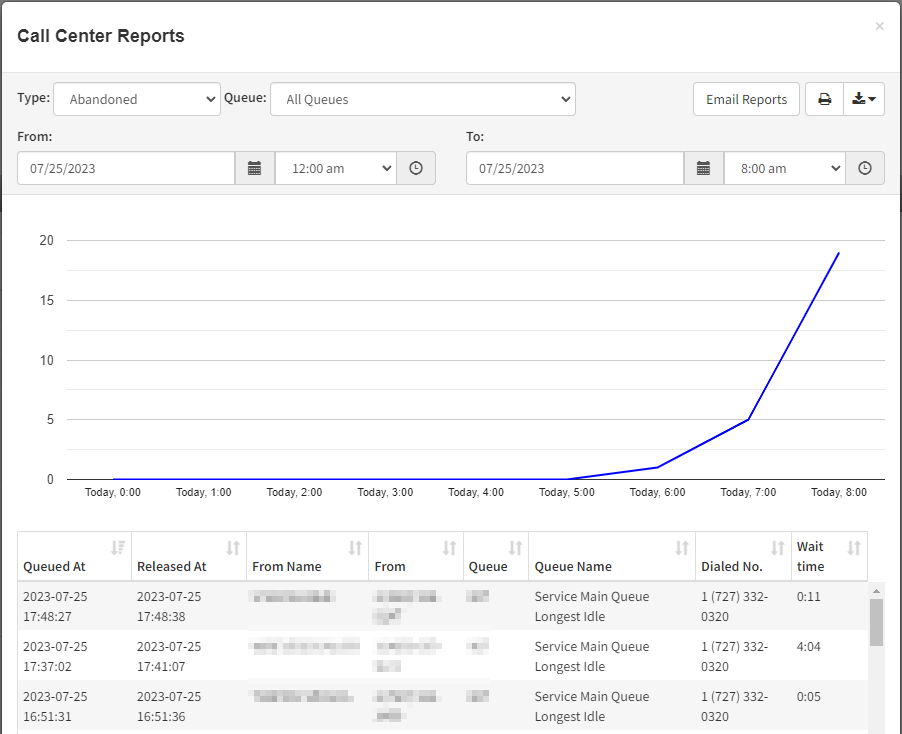Open the To time dropdown 8:00 am

(785, 168)
